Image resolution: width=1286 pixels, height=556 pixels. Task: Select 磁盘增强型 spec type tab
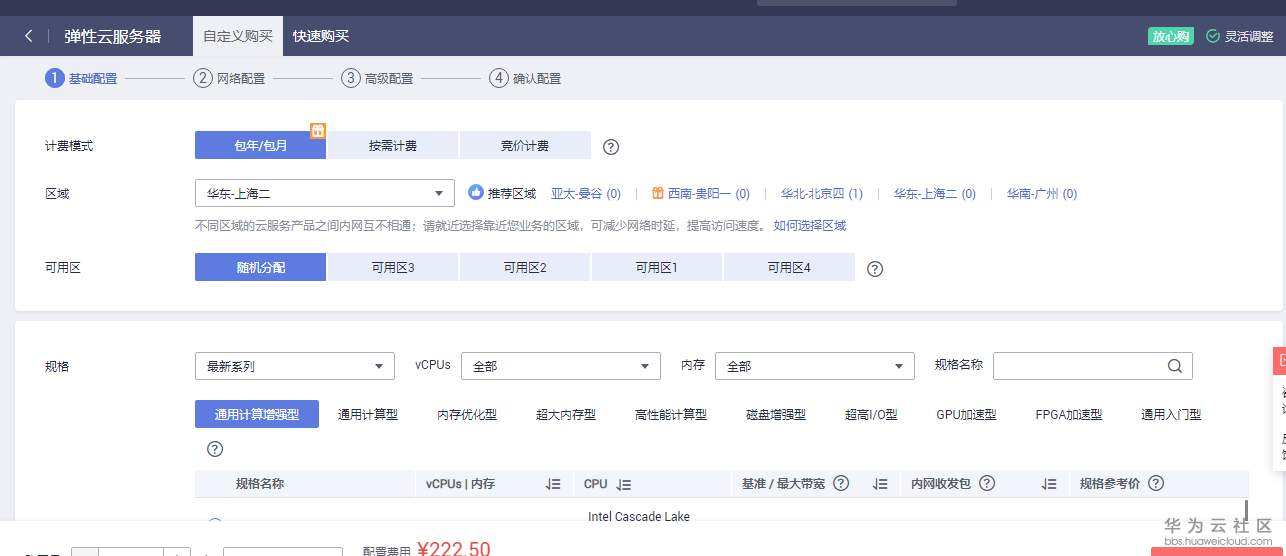point(776,414)
